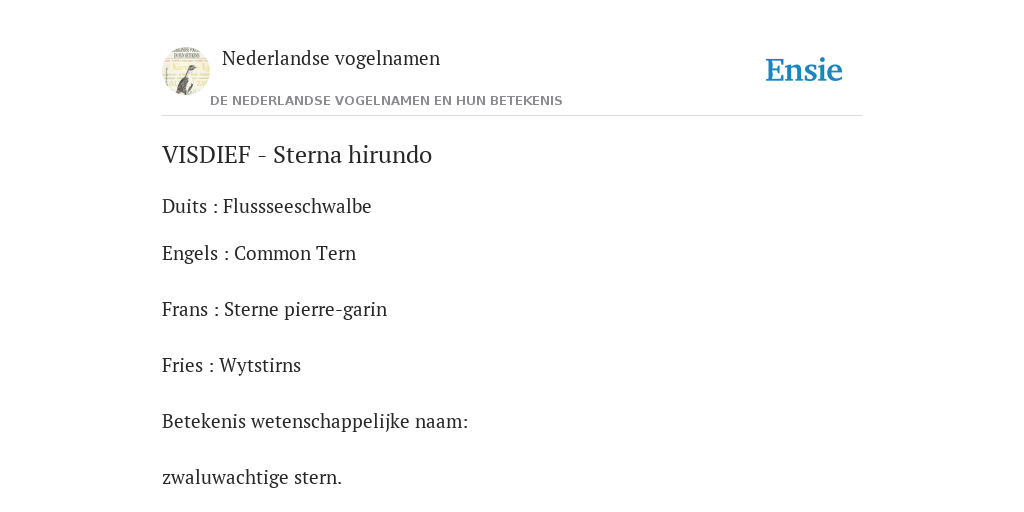Screen dimensions: 1024x512
Task: Click the 'zwaluwachtige stern.' text
Action: [x=251, y=477]
